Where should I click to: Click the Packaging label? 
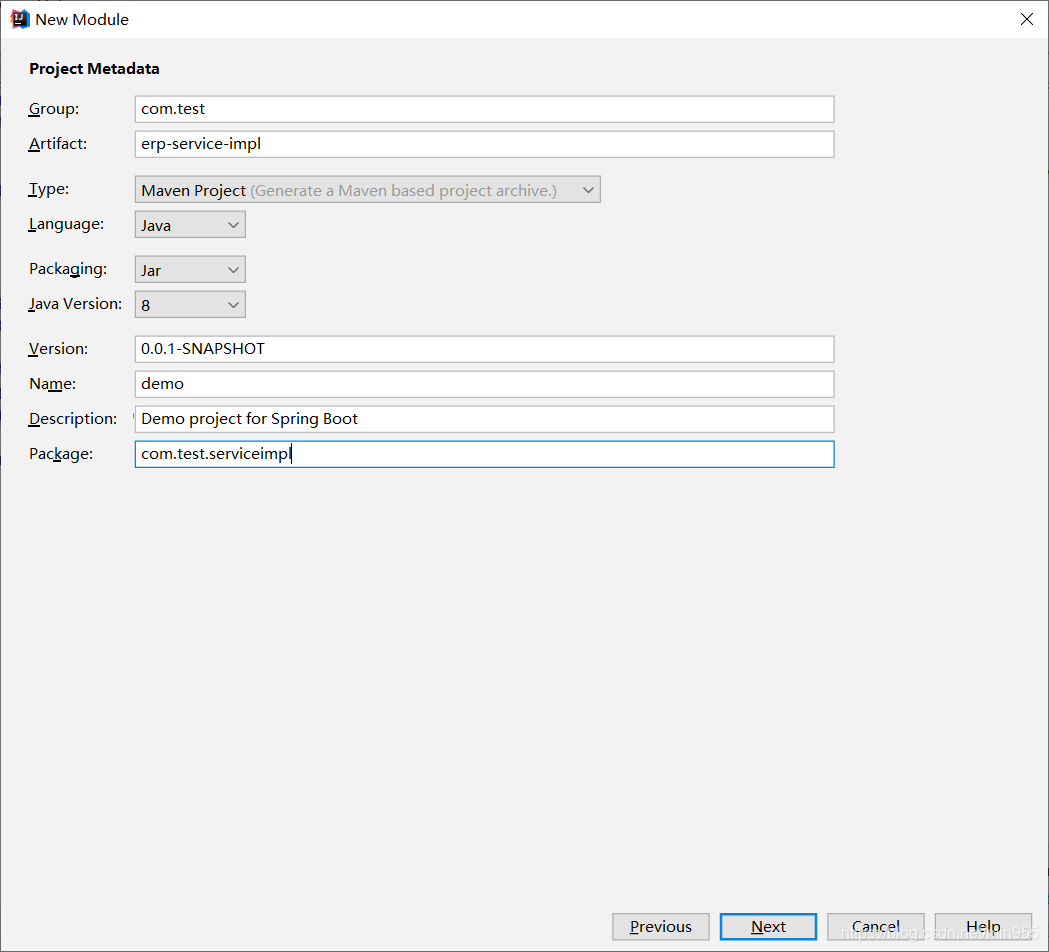[x=68, y=269]
